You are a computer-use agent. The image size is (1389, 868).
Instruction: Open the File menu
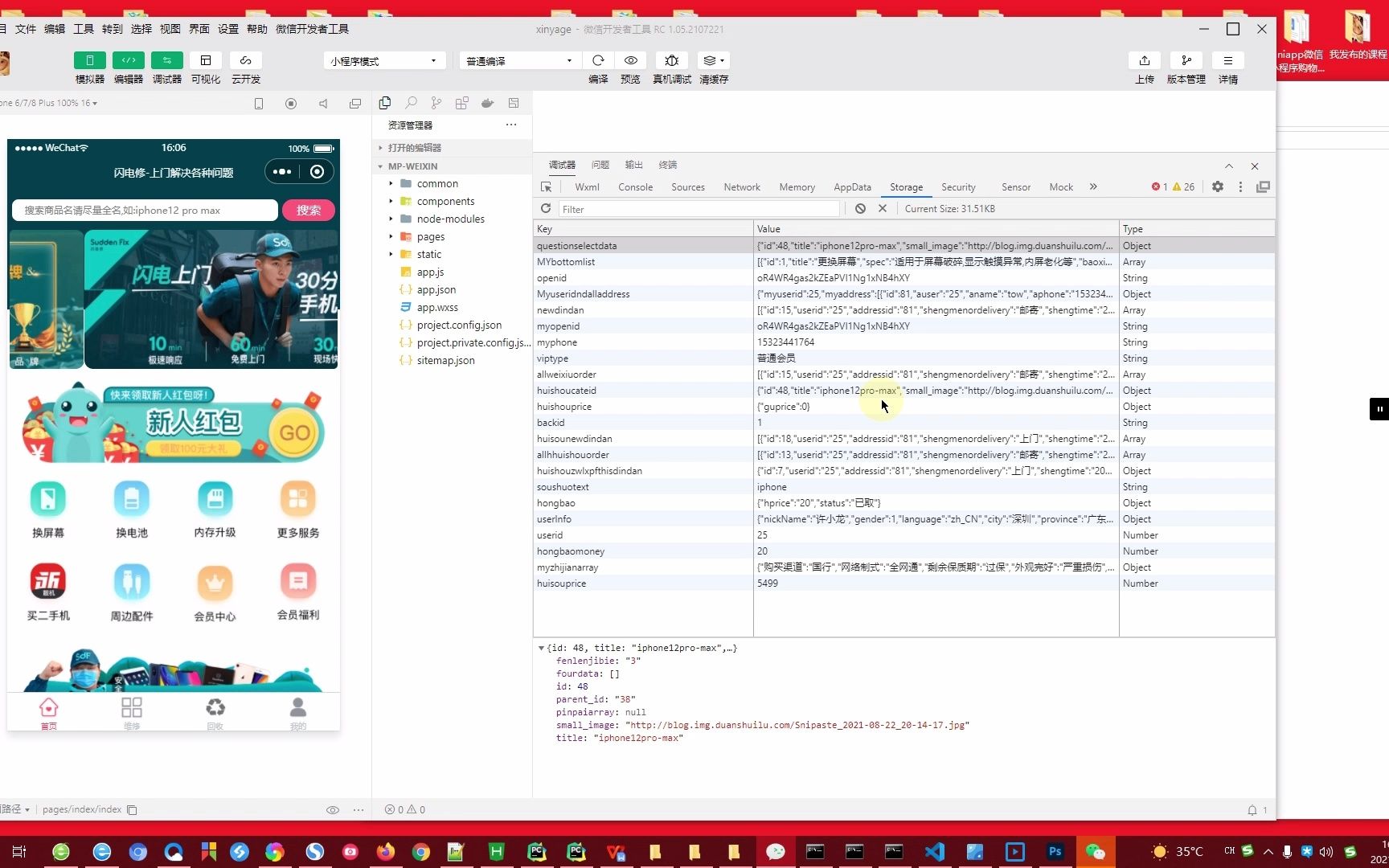(x=26, y=29)
